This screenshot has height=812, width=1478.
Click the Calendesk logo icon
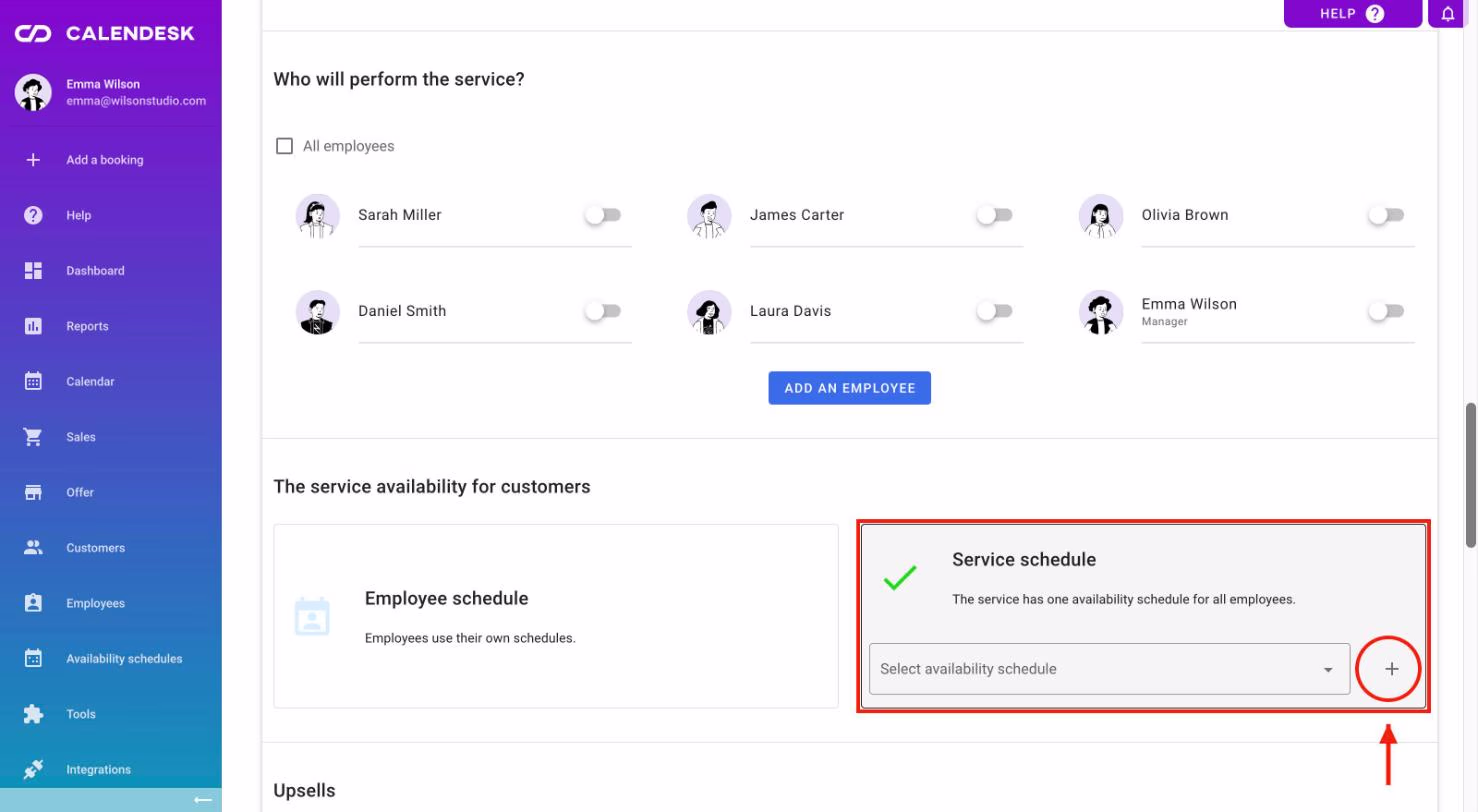(33, 34)
